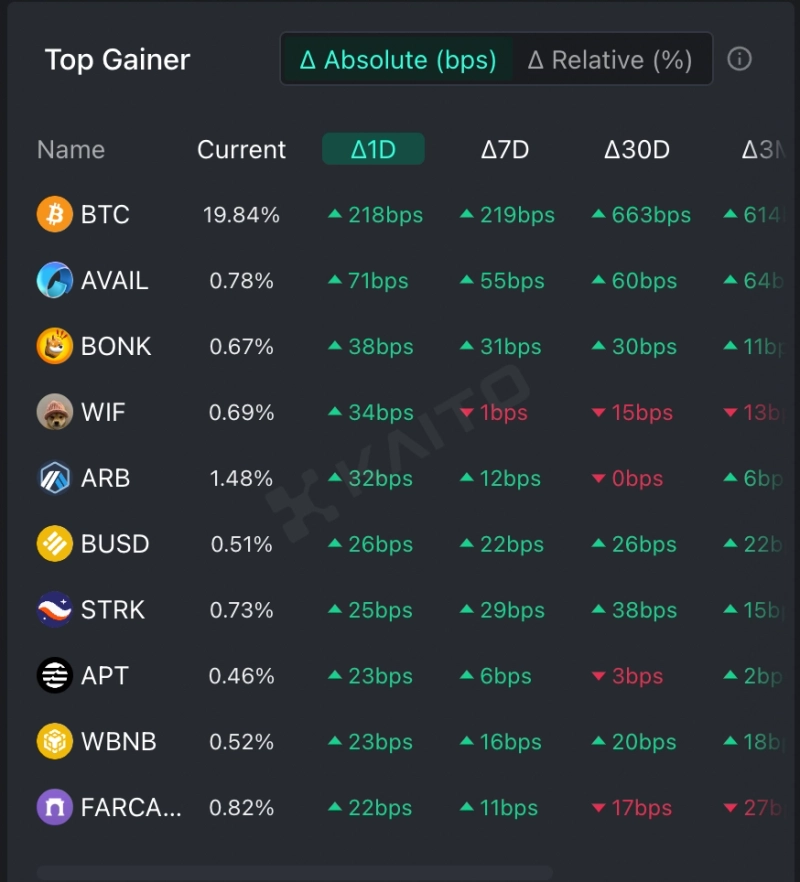Click the Arbitrum ARB logo icon

pyautogui.click(x=55, y=478)
